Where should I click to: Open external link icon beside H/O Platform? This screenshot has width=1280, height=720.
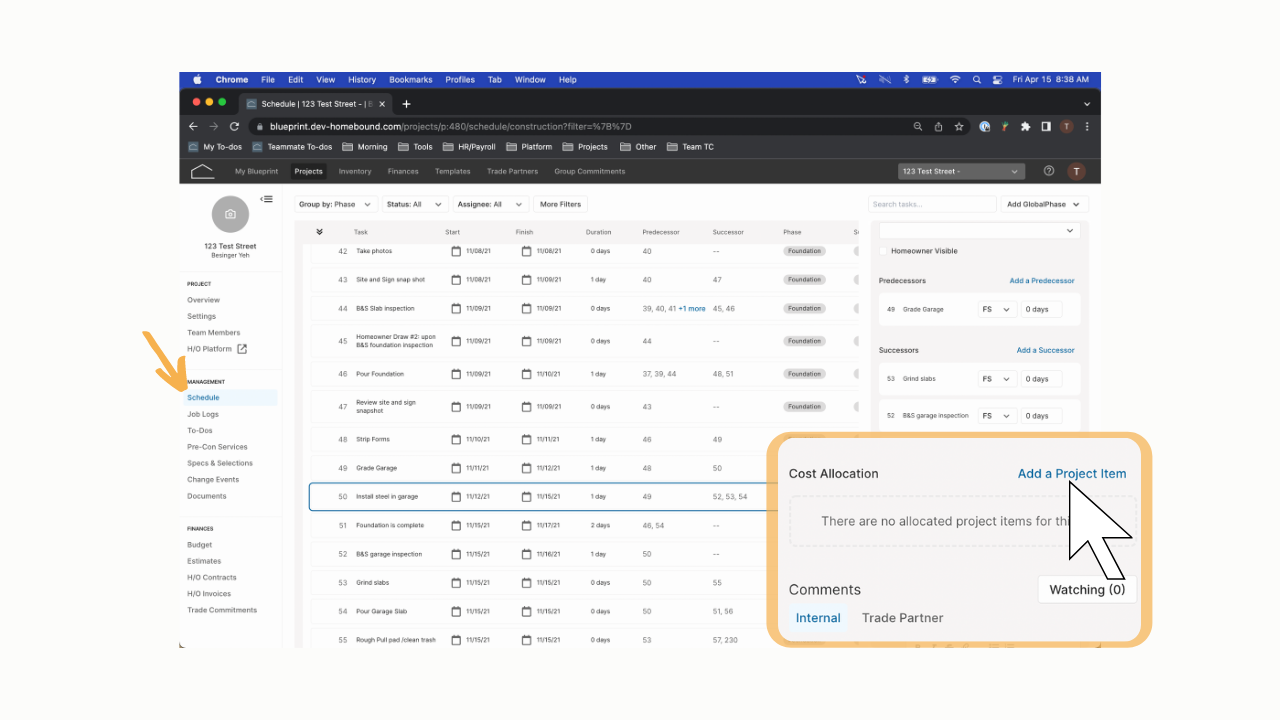point(242,349)
